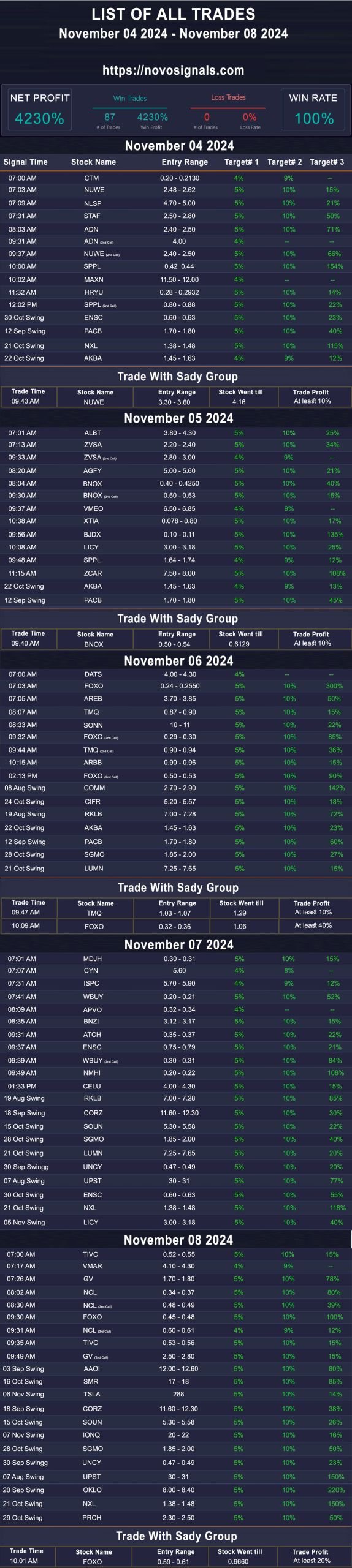Viewport: 352px width, 1568px height.
Task: Click the November 07 2024 heading
Action: pyautogui.click(x=178, y=944)
